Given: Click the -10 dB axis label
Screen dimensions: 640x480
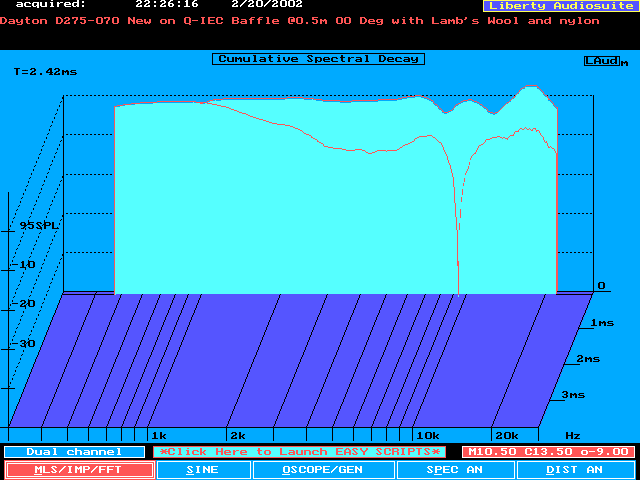Looking at the screenshot, I should click(x=23, y=264).
